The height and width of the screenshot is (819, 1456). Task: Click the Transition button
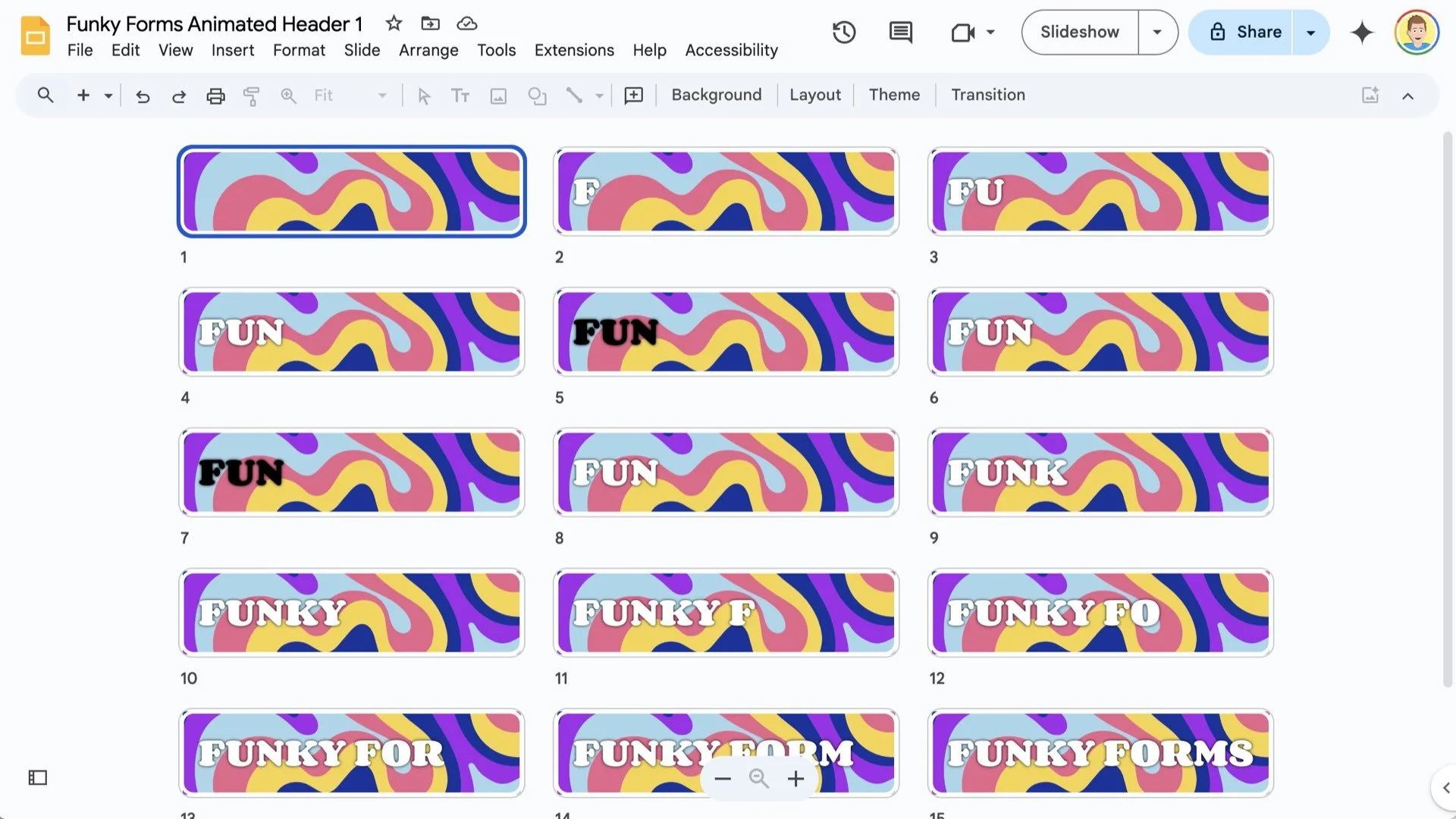[987, 95]
